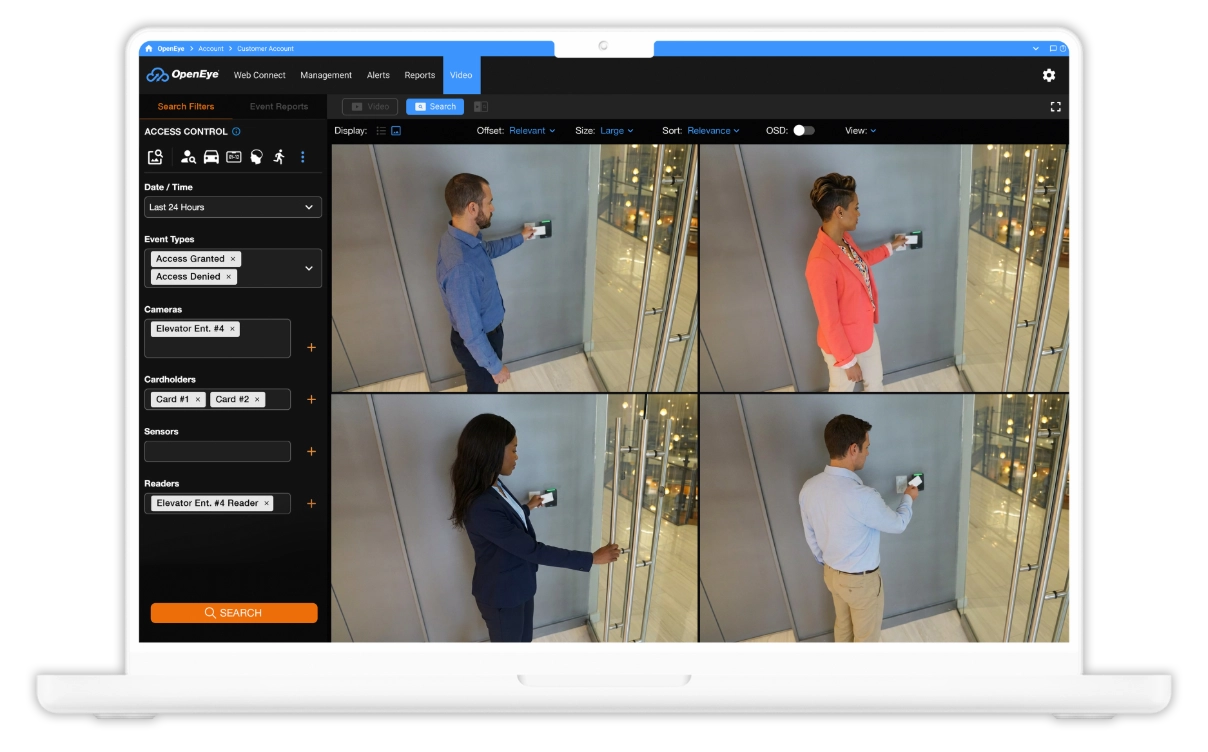Remove the Card #1 cardholder tag
The width and height of the screenshot is (1208, 752).
point(197,399)
